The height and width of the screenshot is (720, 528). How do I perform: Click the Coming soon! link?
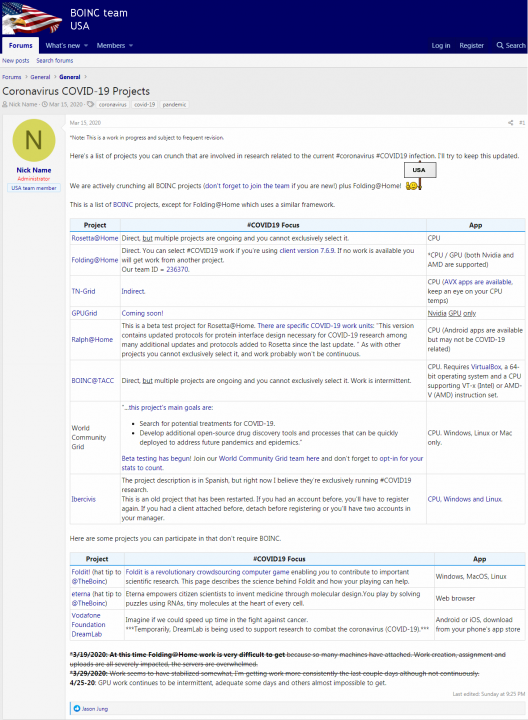click(x=142, y=313)
